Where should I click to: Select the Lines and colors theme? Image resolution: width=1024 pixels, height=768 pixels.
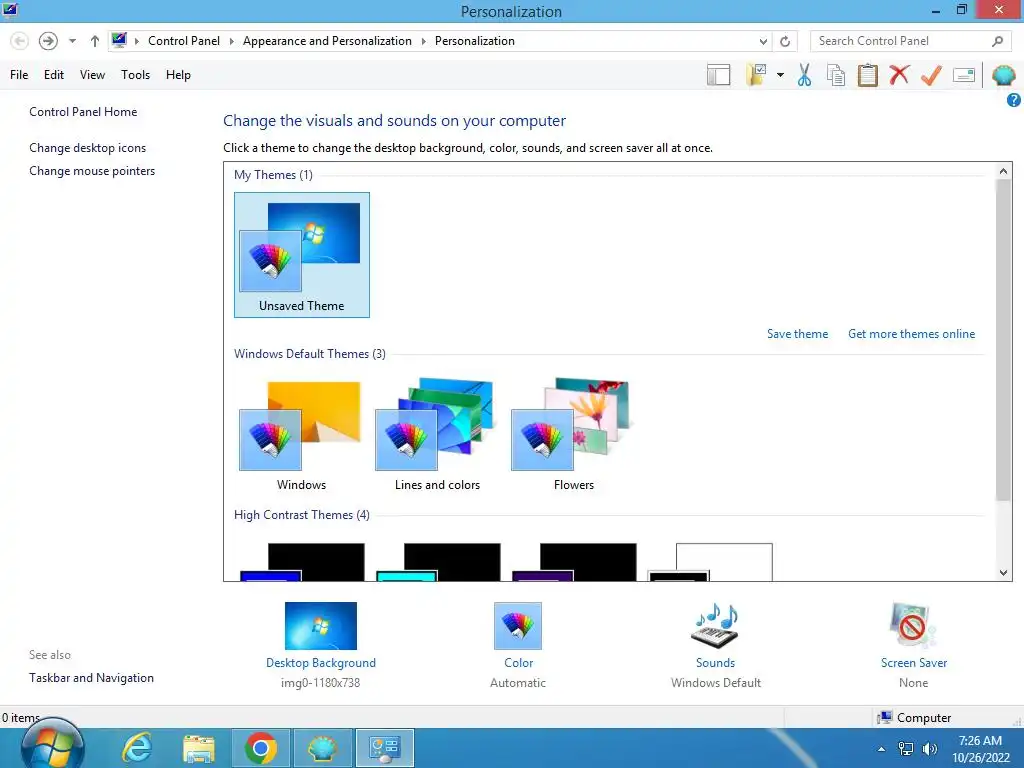pyautogui.click(x=438, y=436)
